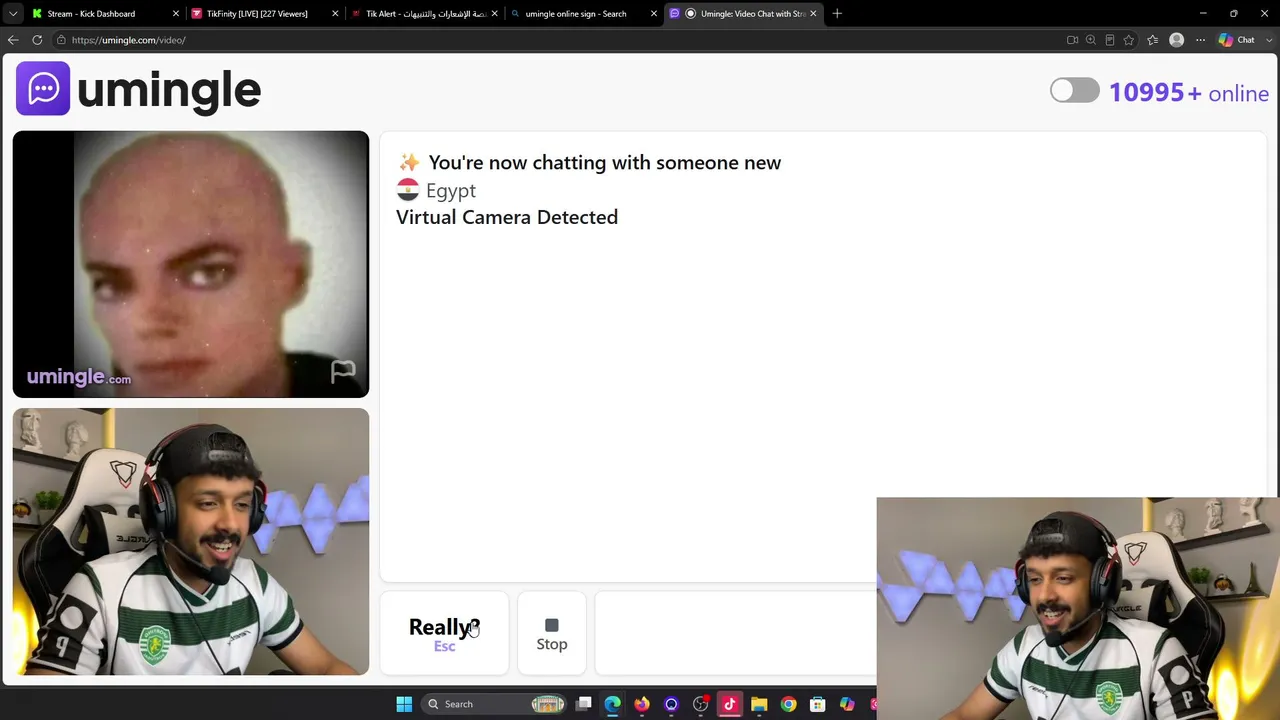Viewport: 1280px width, 720px height.
Task: Switch to umingle online sign Search tab
Action: (x=583, y=14)
